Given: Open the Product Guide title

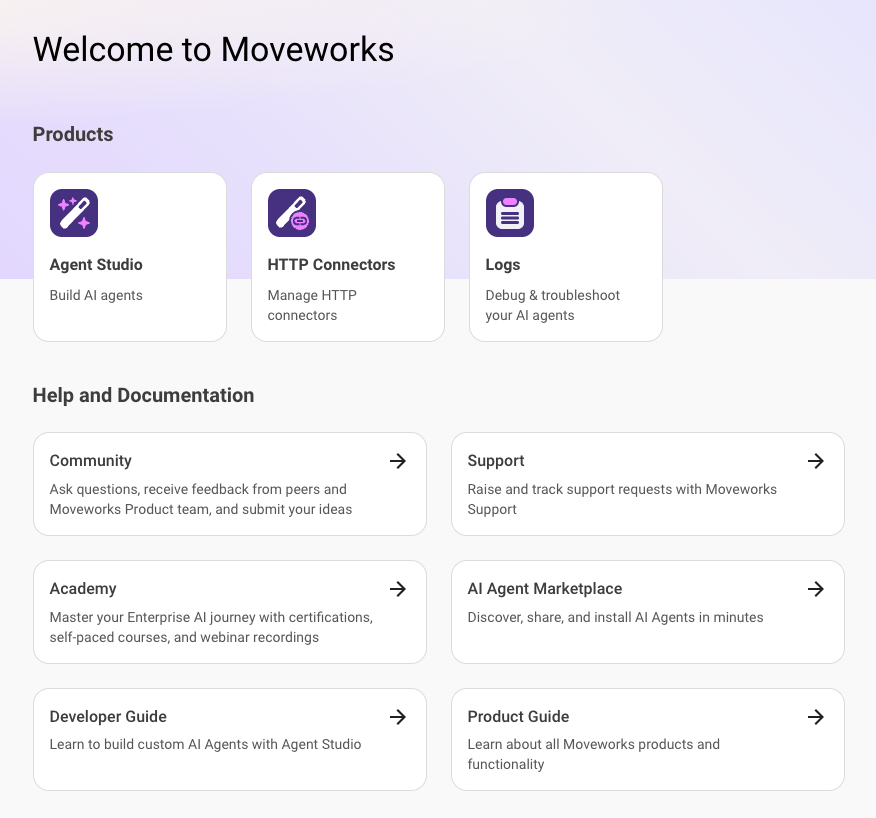Looking at the screenshot, I should pyautogui.click(x=518, y=717).
